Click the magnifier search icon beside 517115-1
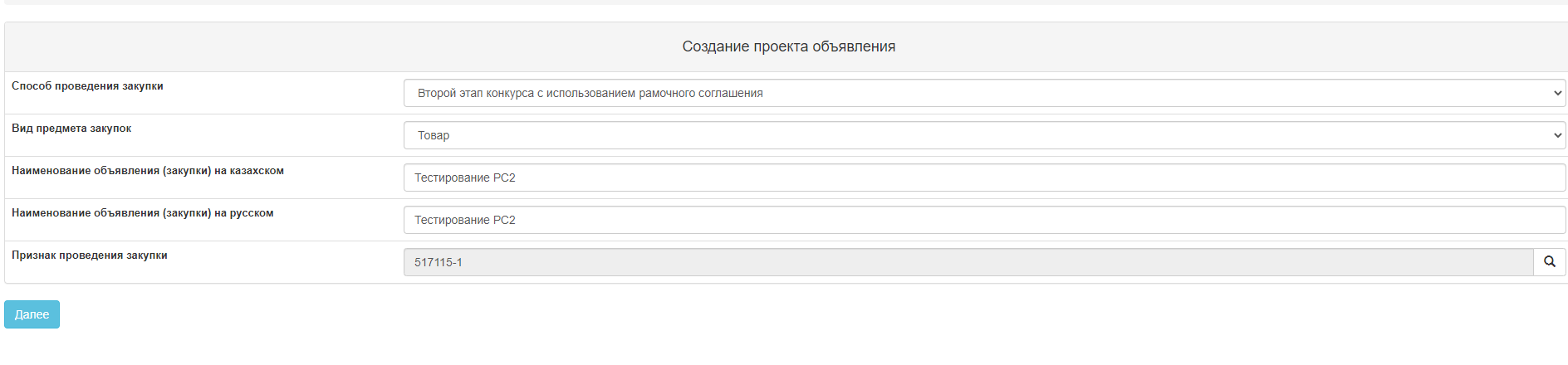The image size is (1568, 365). 1550,262
